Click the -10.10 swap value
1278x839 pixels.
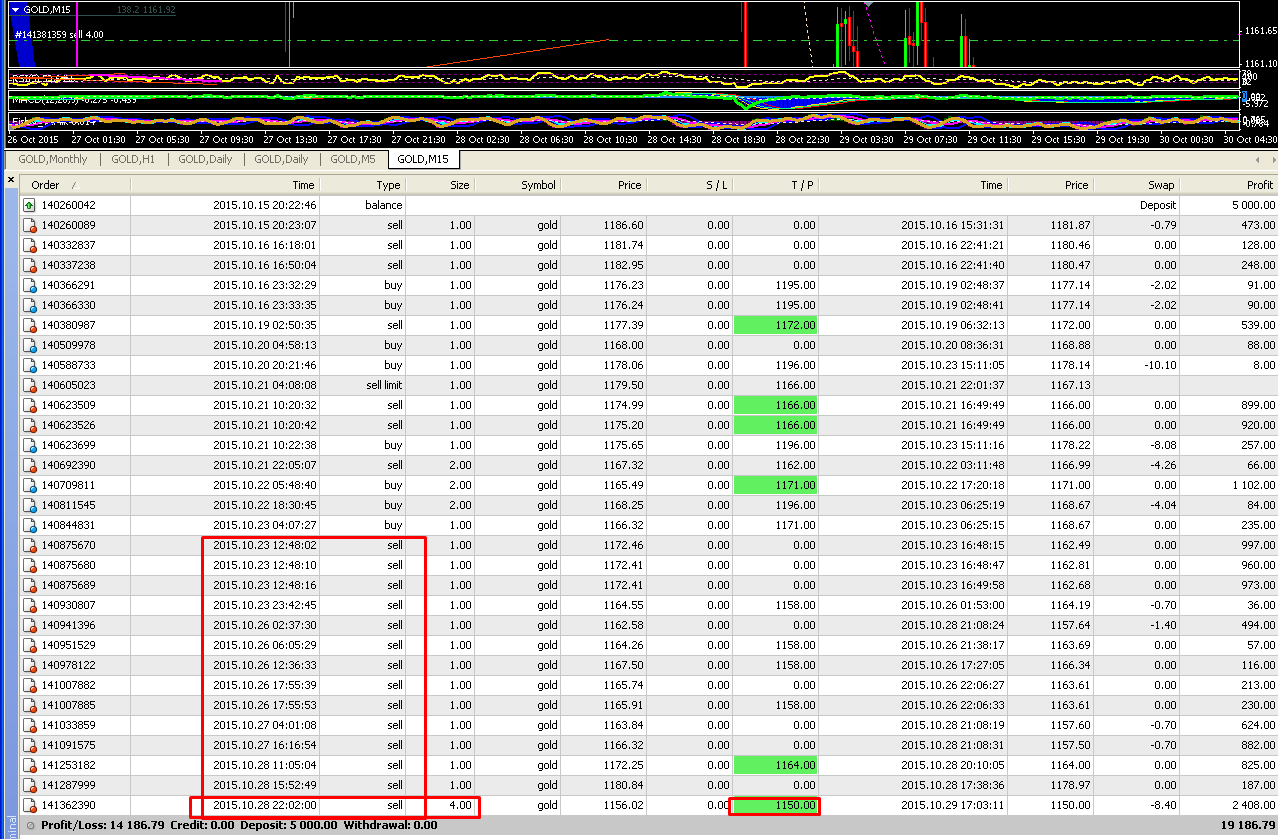(x=1161, y=365)
